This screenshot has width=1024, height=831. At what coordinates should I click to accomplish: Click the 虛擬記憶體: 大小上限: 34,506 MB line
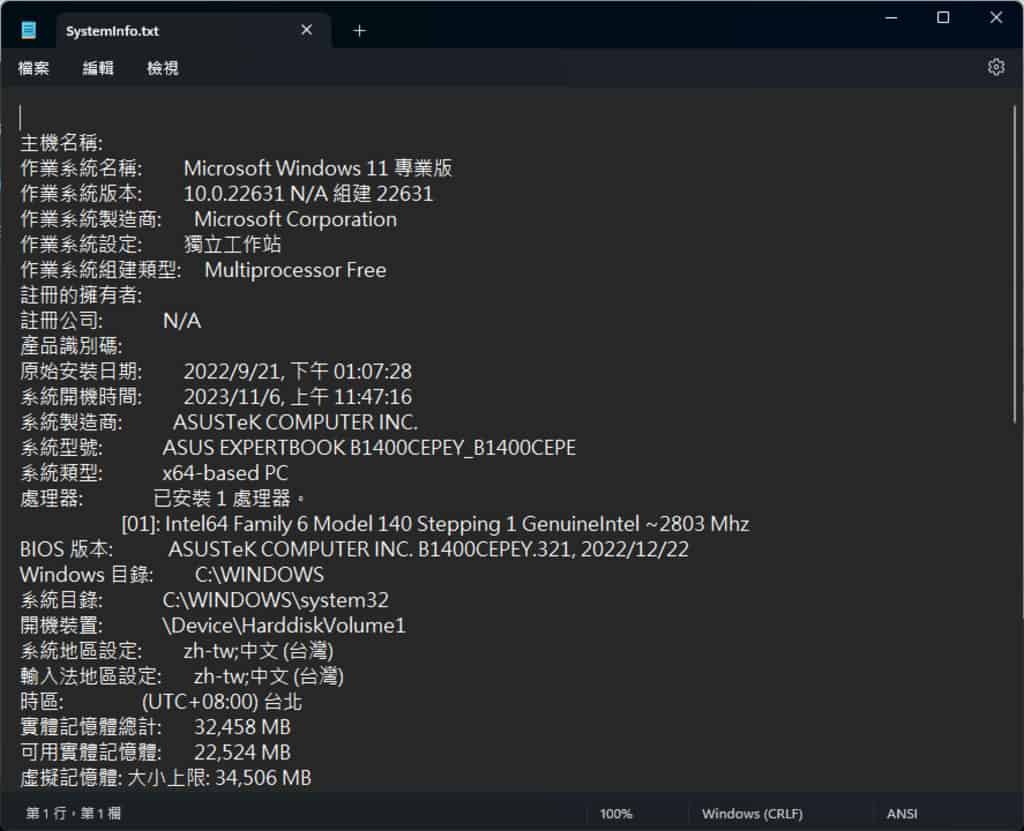[166, 779]
